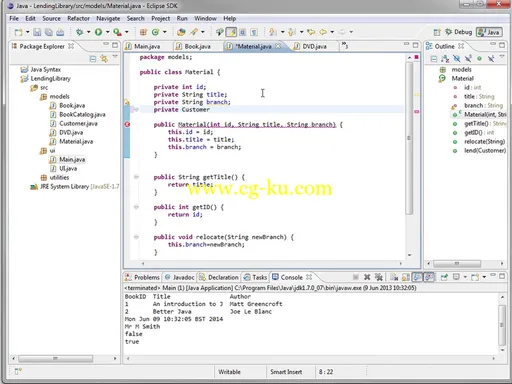Screen dimensions: 512x384
Task: Open dropdown arrow next to New icon
Action: coord(27,32)
